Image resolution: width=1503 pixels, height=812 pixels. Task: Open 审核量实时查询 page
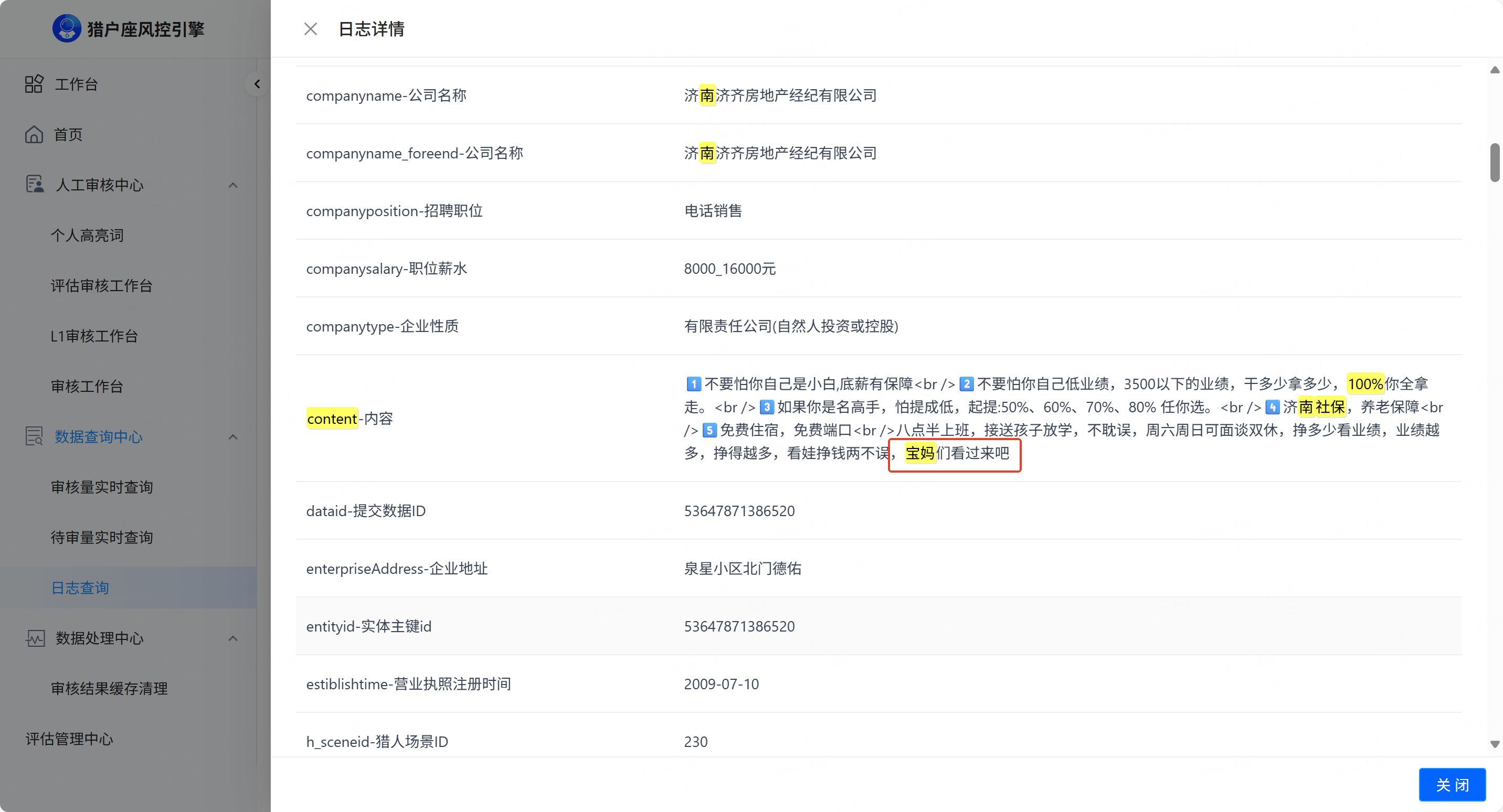(101, 487)
